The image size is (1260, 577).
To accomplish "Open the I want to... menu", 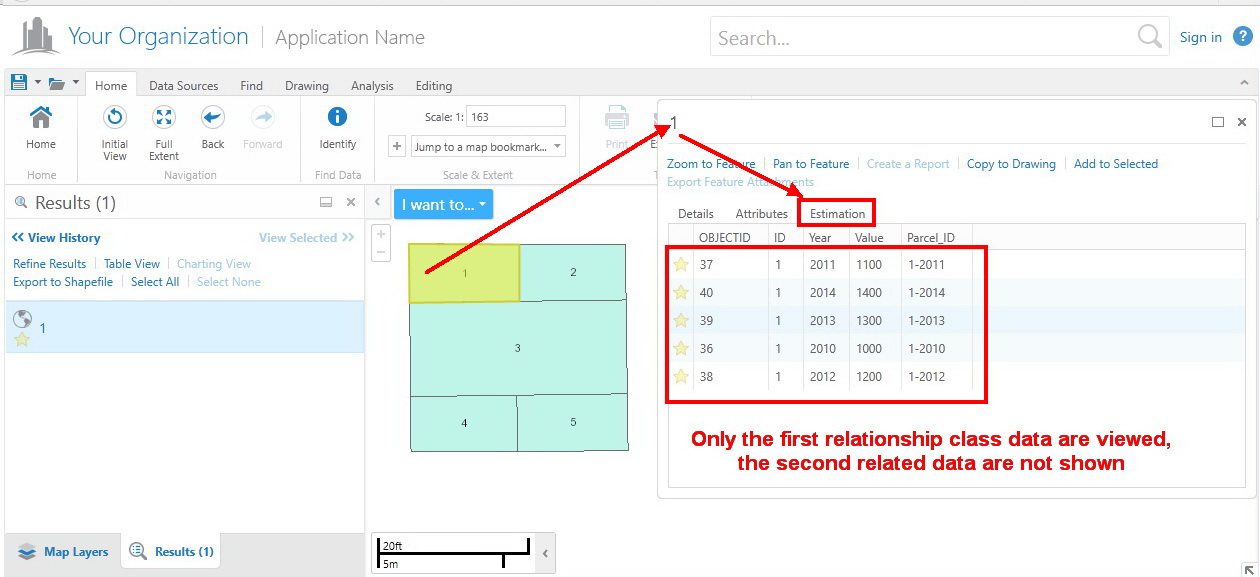I will pyautogui.click(x=443, y=204).
